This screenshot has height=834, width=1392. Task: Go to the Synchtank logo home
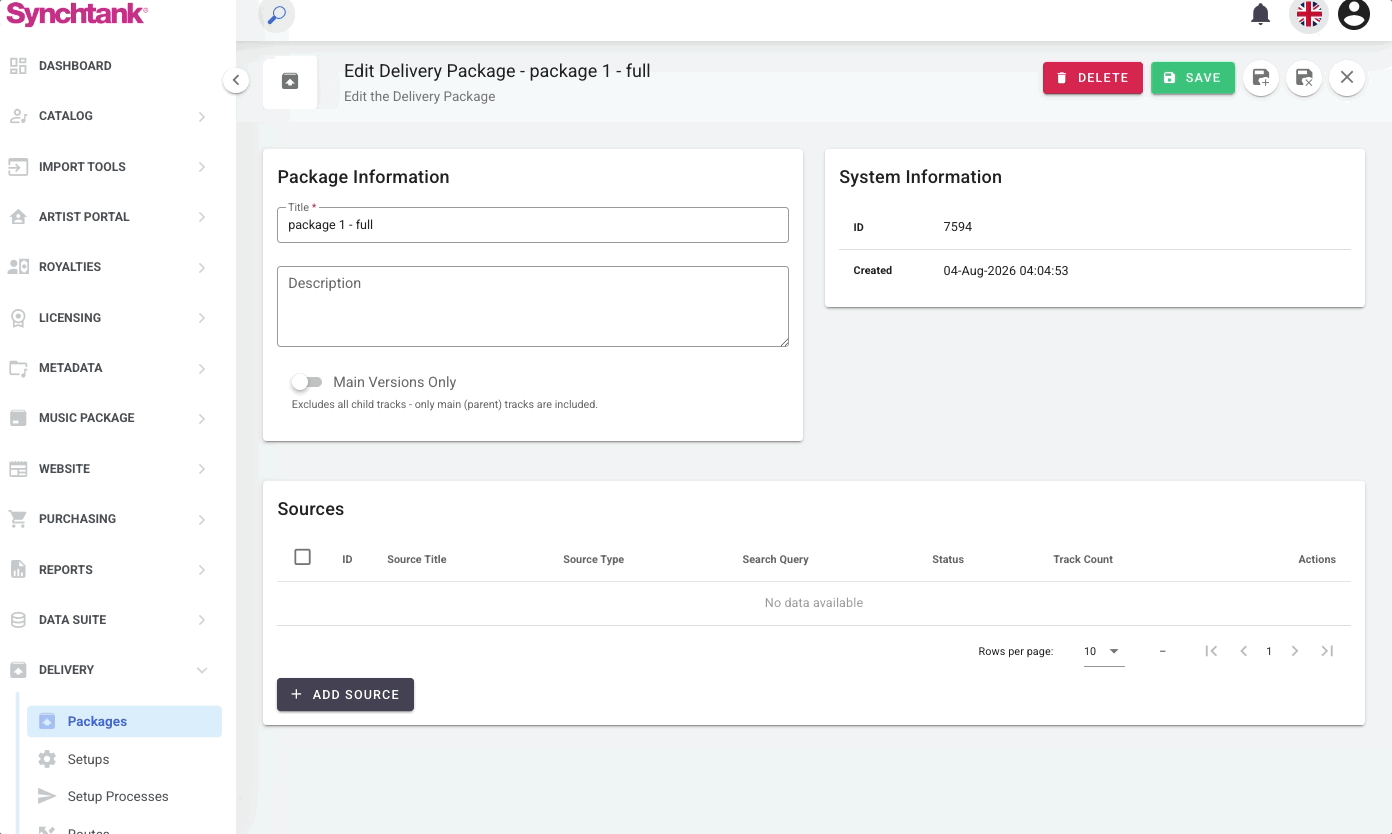pyautogui.click(x=77, y=14)
